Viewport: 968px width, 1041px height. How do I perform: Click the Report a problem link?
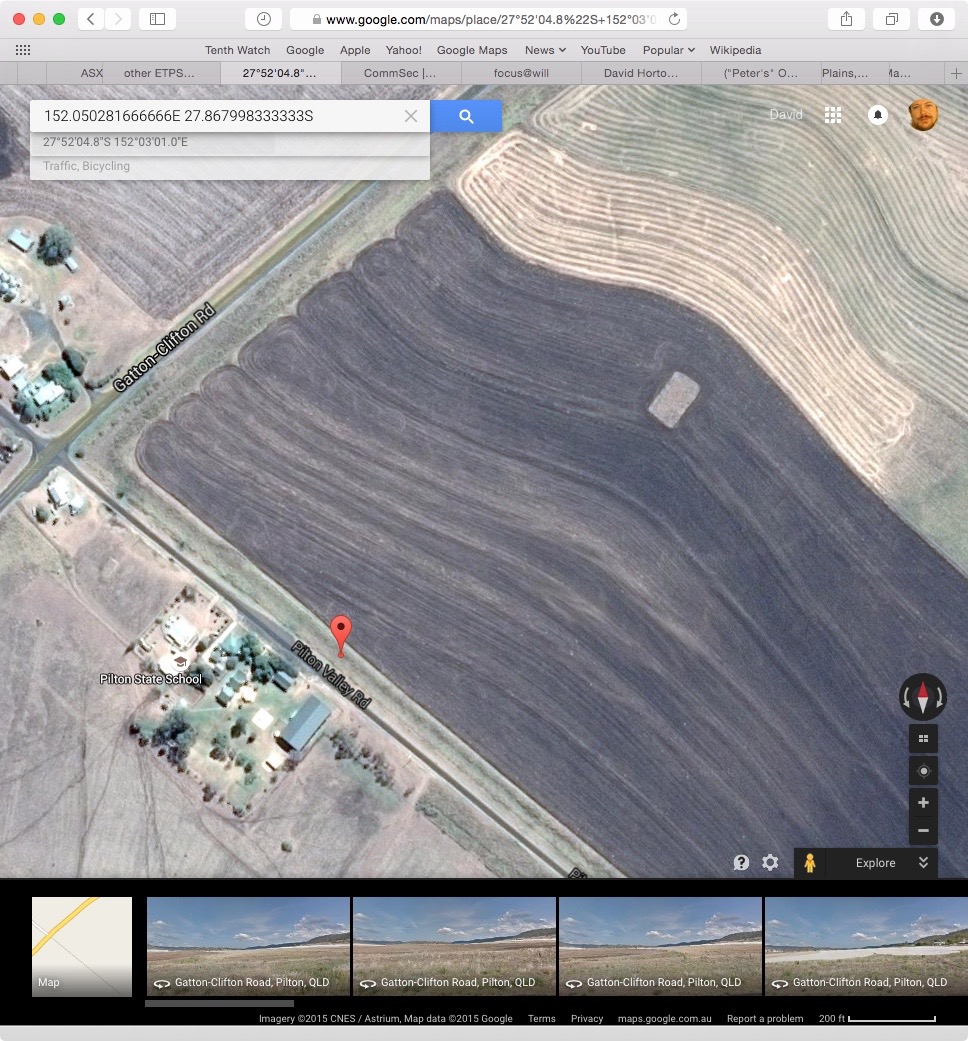point(765,1019)
